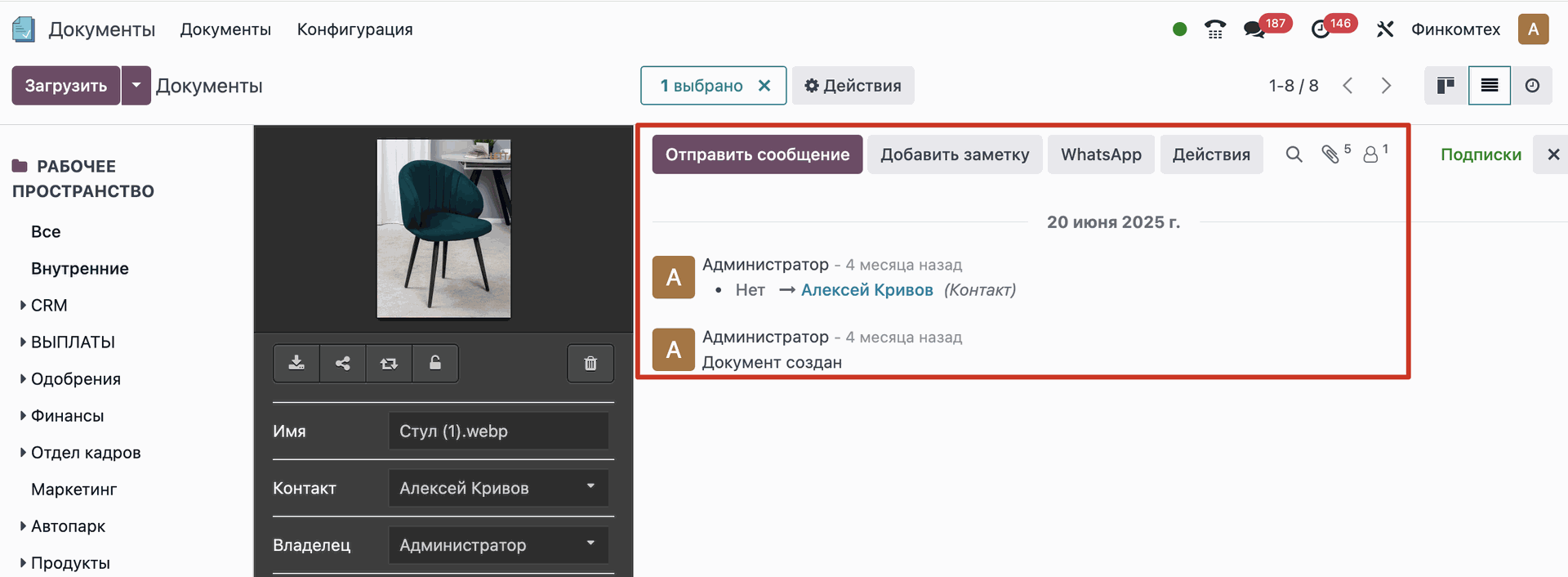The height and width of the screenshot is (577, 1568).
Task: Open the Конфигурация menu
Action: [354, 29]
